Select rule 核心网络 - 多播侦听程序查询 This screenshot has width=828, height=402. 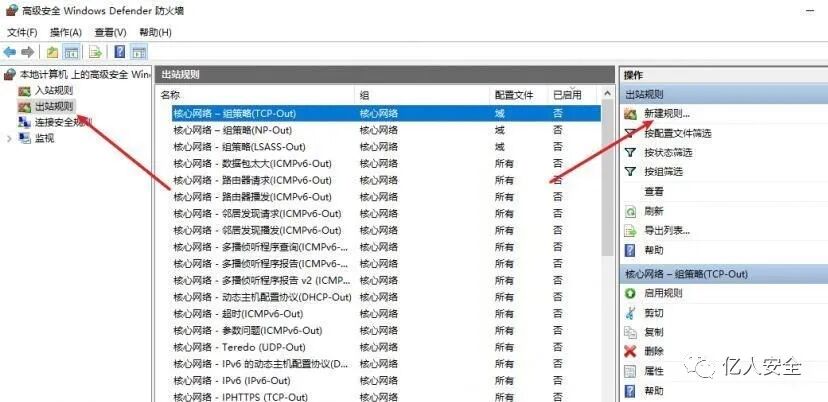386,247
